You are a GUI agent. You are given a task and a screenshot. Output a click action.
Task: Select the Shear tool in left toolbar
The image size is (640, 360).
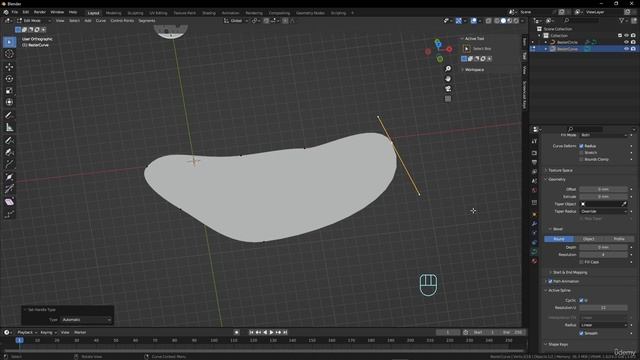pos(9,202)
